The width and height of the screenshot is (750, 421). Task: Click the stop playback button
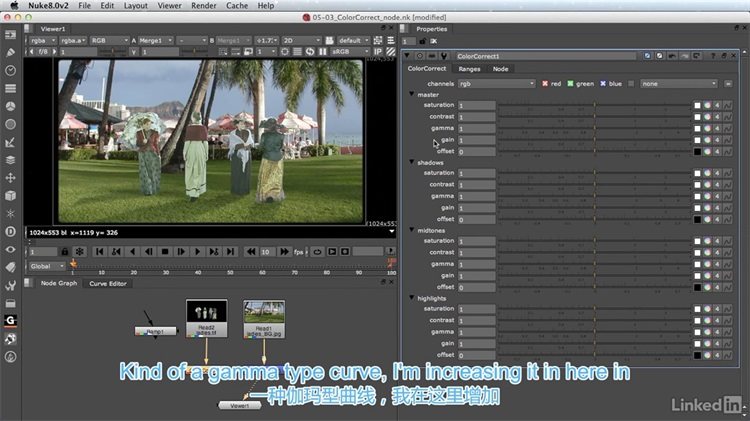coord(165,251)
